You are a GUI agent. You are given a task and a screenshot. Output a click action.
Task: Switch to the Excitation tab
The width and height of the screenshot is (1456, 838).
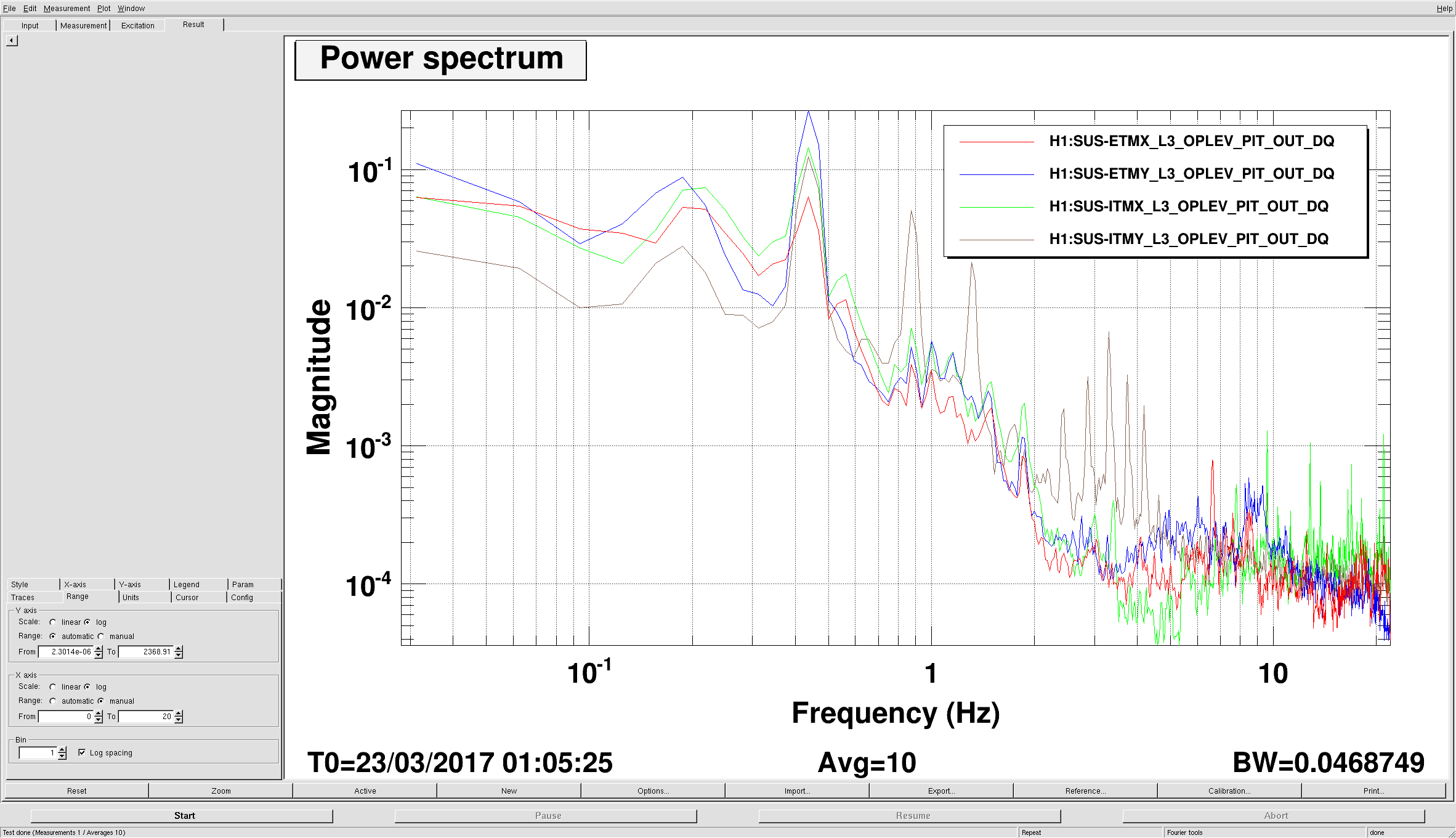[137, 25]
